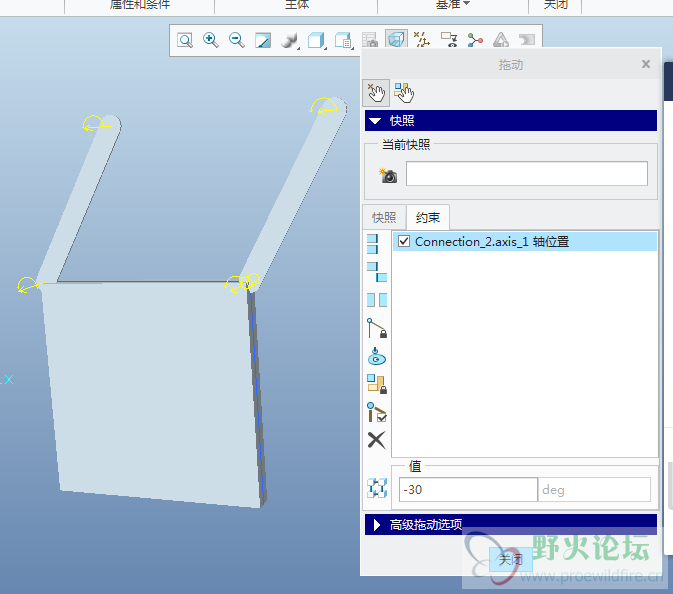Select the Drag Point hand icon
This screenshot has width=673, height=594.
pyautogui.click(x=376, y=93)
